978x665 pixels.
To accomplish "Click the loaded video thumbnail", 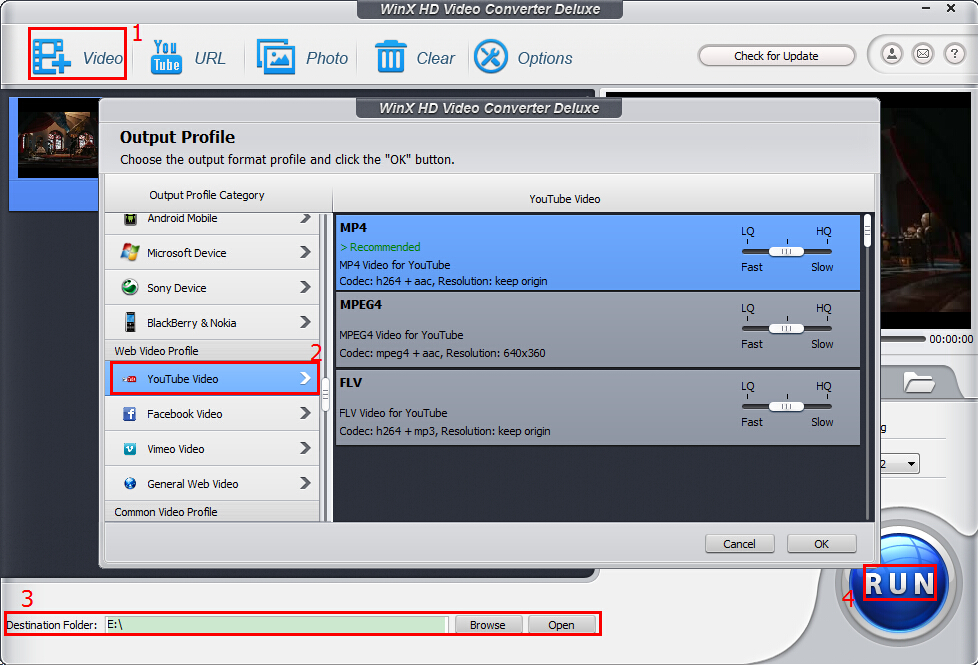I will 57,138.
